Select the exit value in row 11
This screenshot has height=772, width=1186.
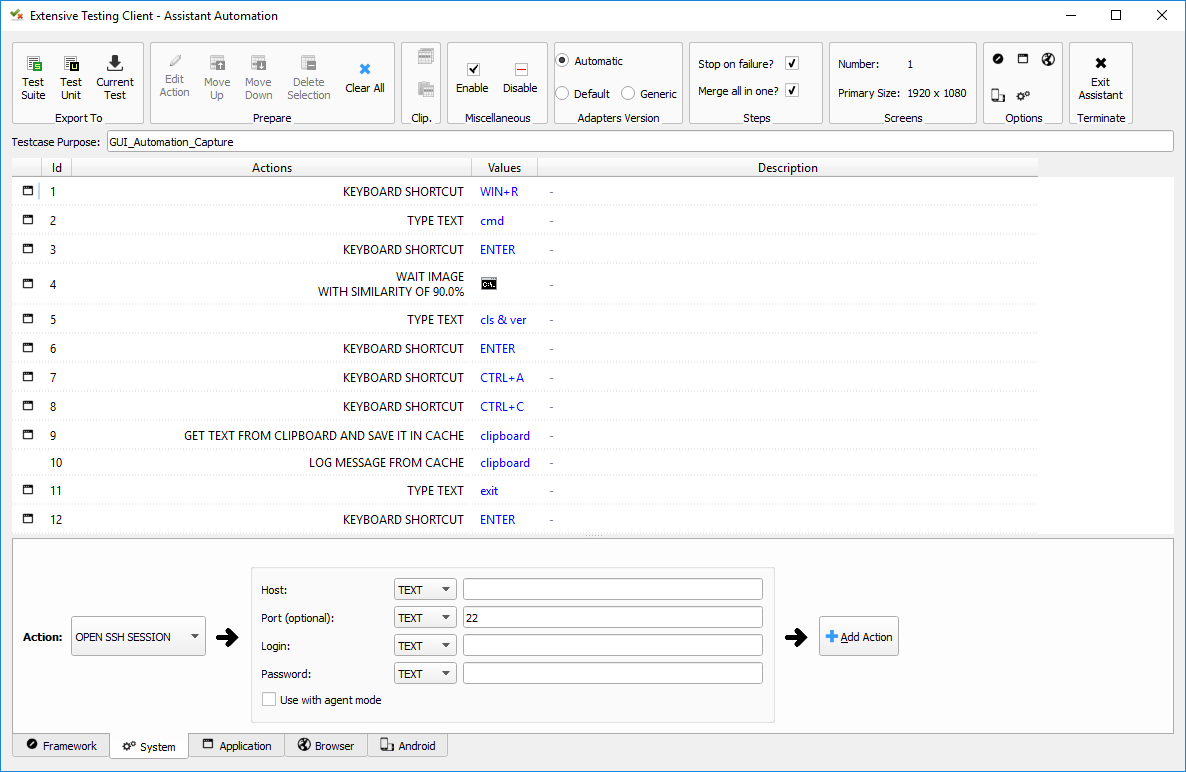[489, 491]
